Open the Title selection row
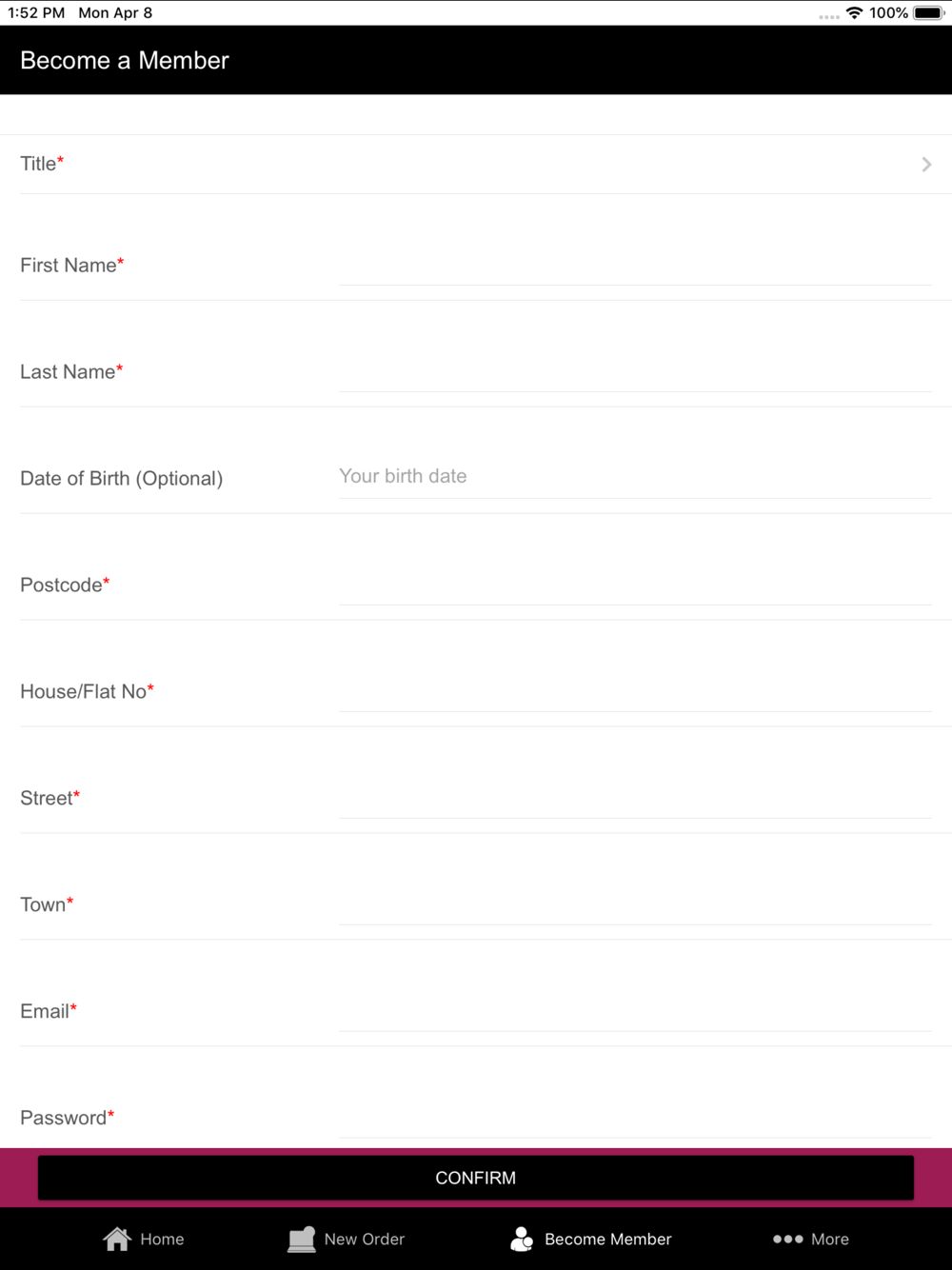The height and width of the screenshot is (1270, 952). 476,164
